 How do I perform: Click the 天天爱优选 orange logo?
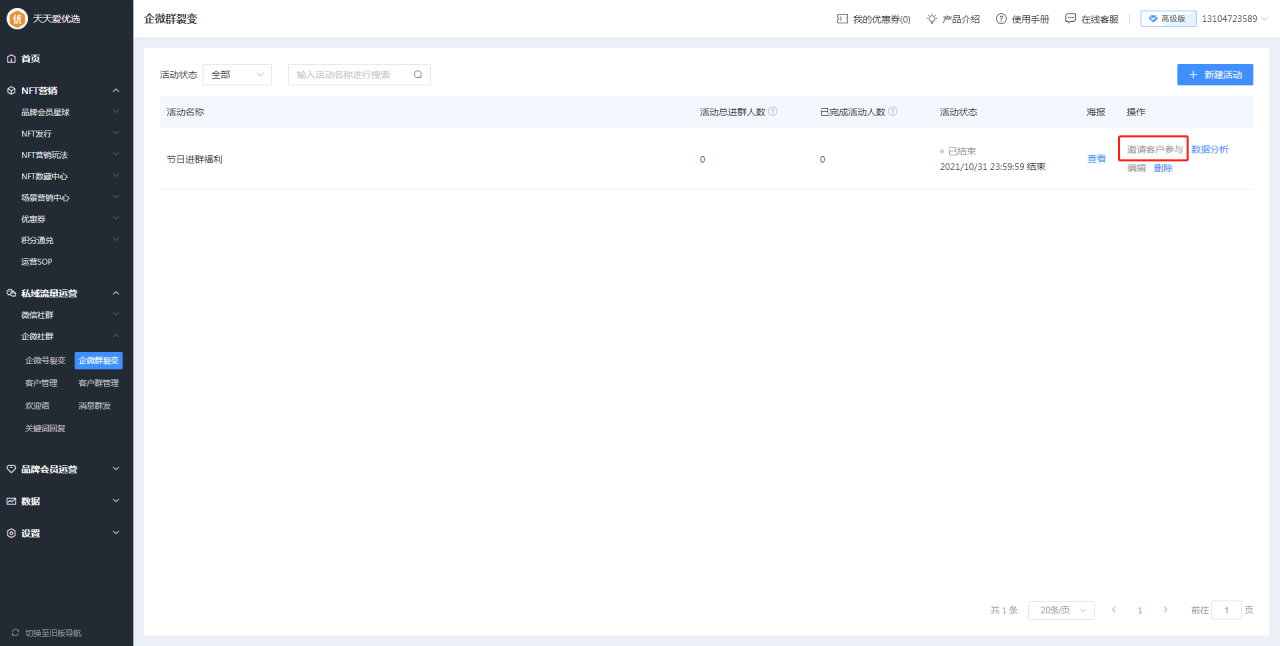click(x=17, y=19)
